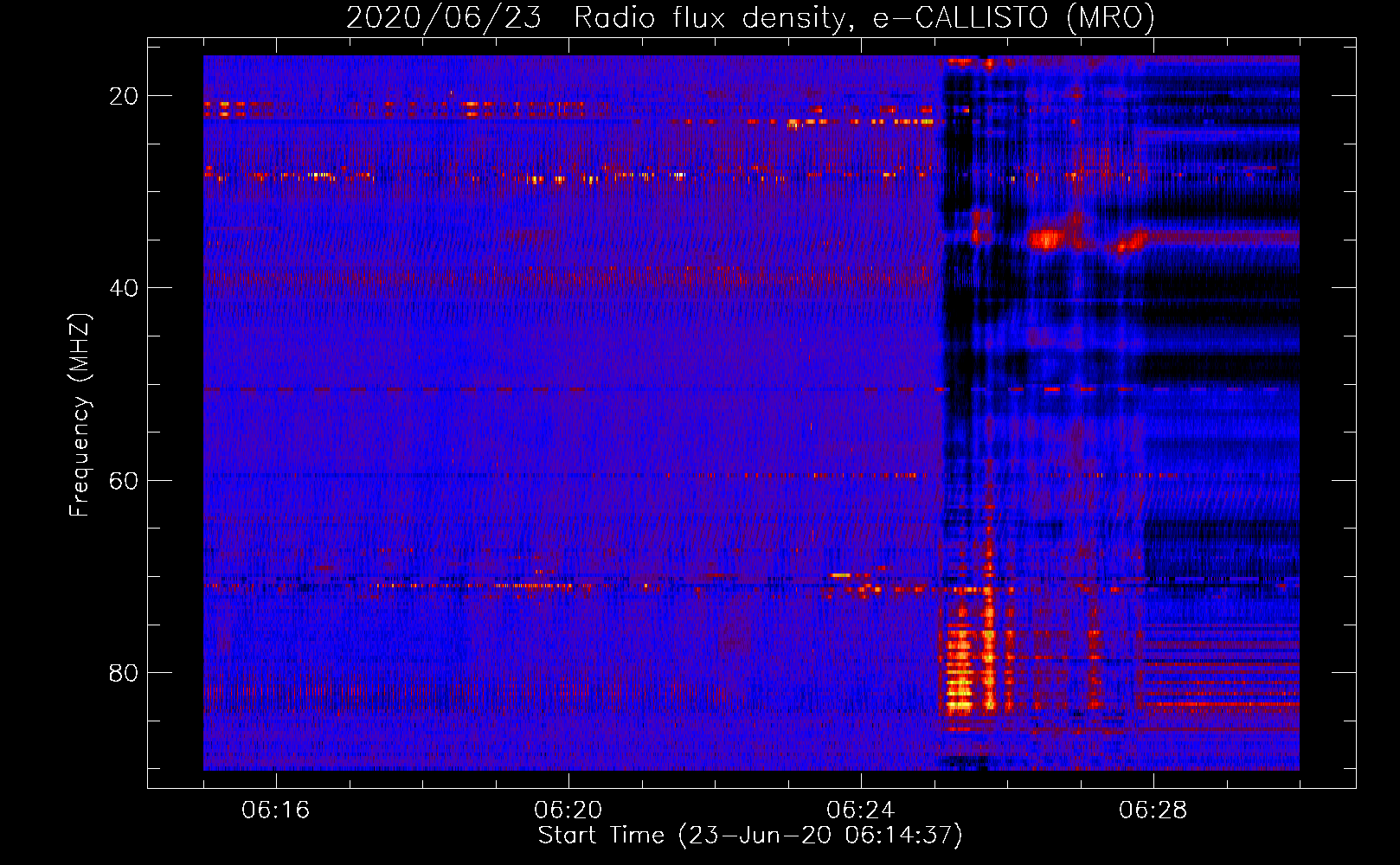Click the 06:16 time tick label
This screenshot has width=1400, height=865.
tap(276, 811)
